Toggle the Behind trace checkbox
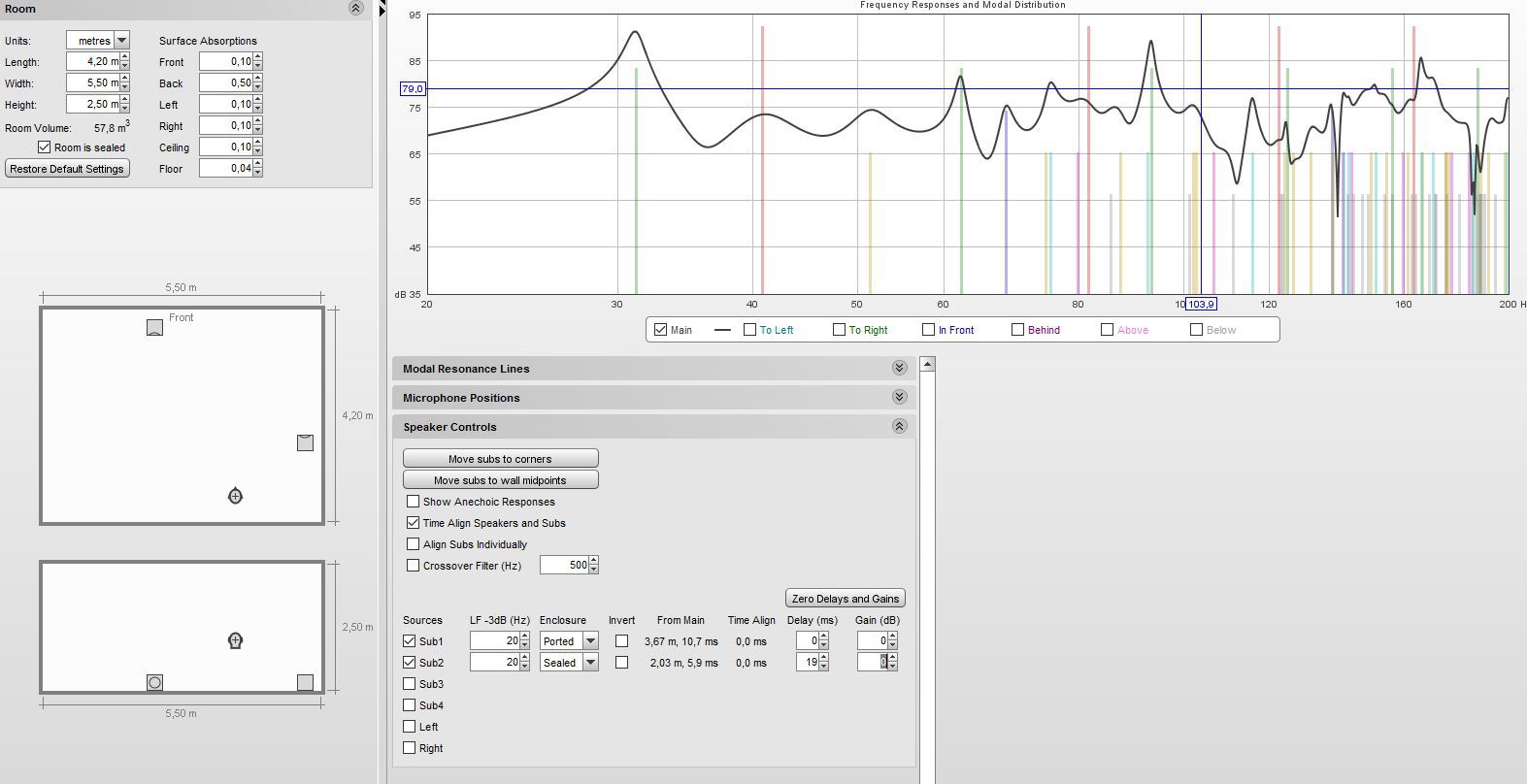This screenshot has height=784, width=1527. (x=1017, y=330)
